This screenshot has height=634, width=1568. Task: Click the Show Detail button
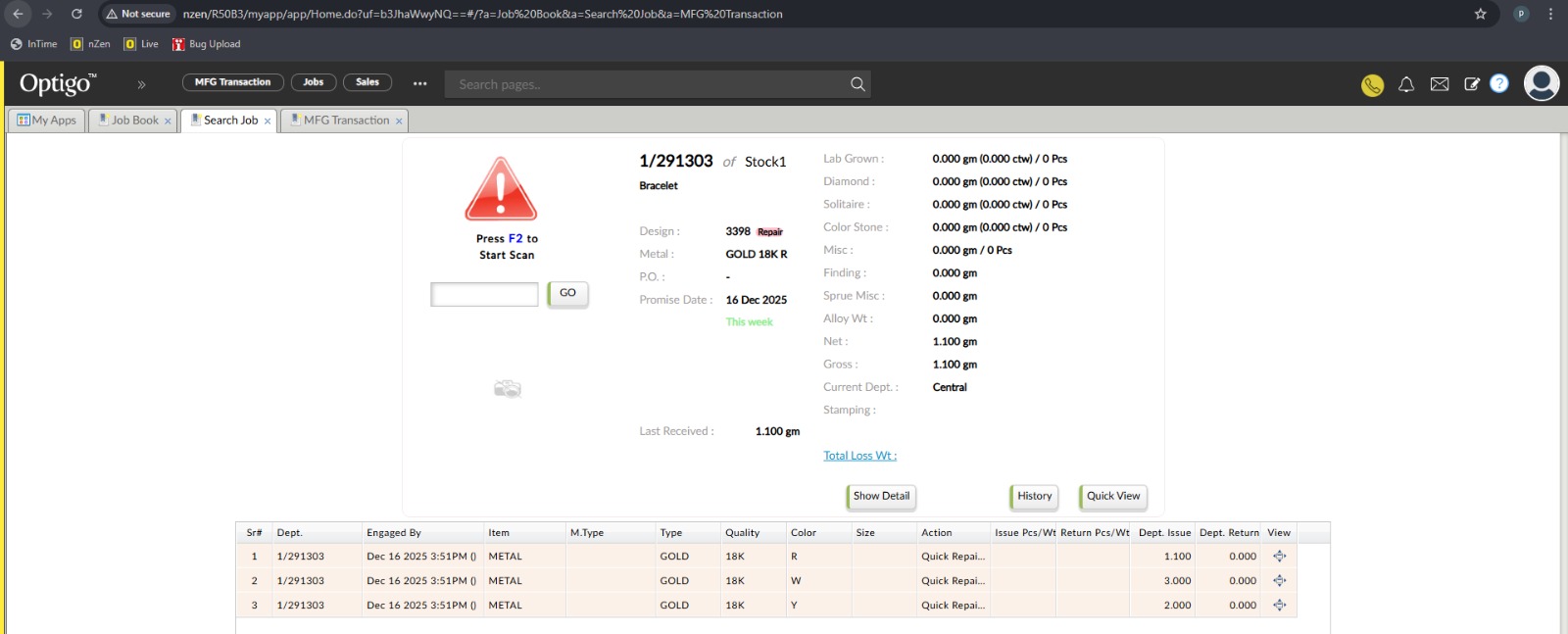881,497
